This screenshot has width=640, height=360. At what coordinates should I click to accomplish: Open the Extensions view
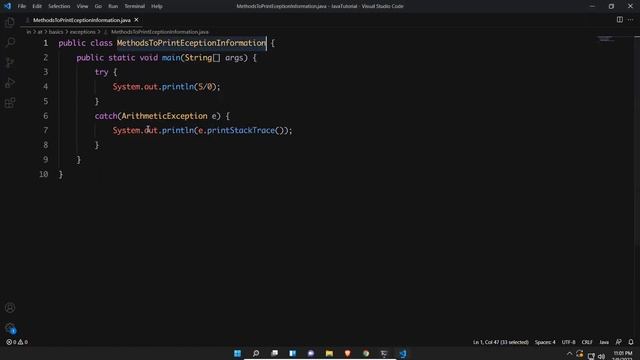click(x=10, y=102)
